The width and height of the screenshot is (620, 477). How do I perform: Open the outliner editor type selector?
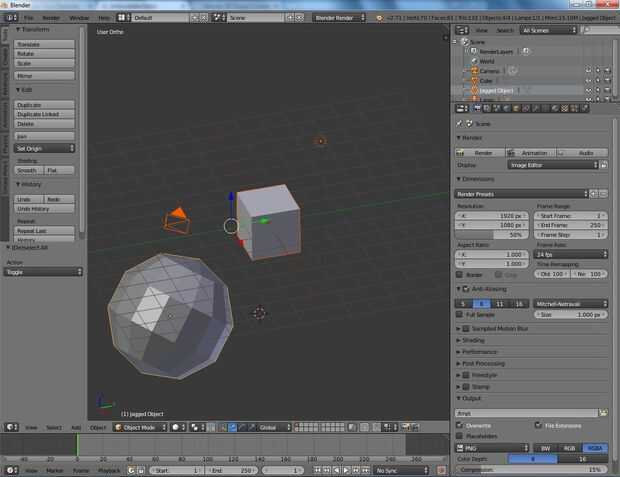[x=461, y=30]
